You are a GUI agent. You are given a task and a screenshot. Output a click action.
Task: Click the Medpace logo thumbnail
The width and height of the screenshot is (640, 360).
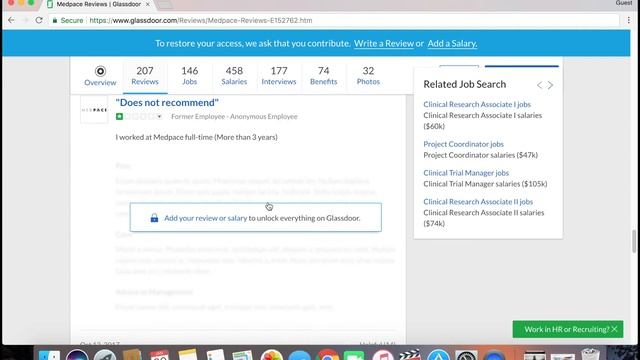(x=94, y=109)
